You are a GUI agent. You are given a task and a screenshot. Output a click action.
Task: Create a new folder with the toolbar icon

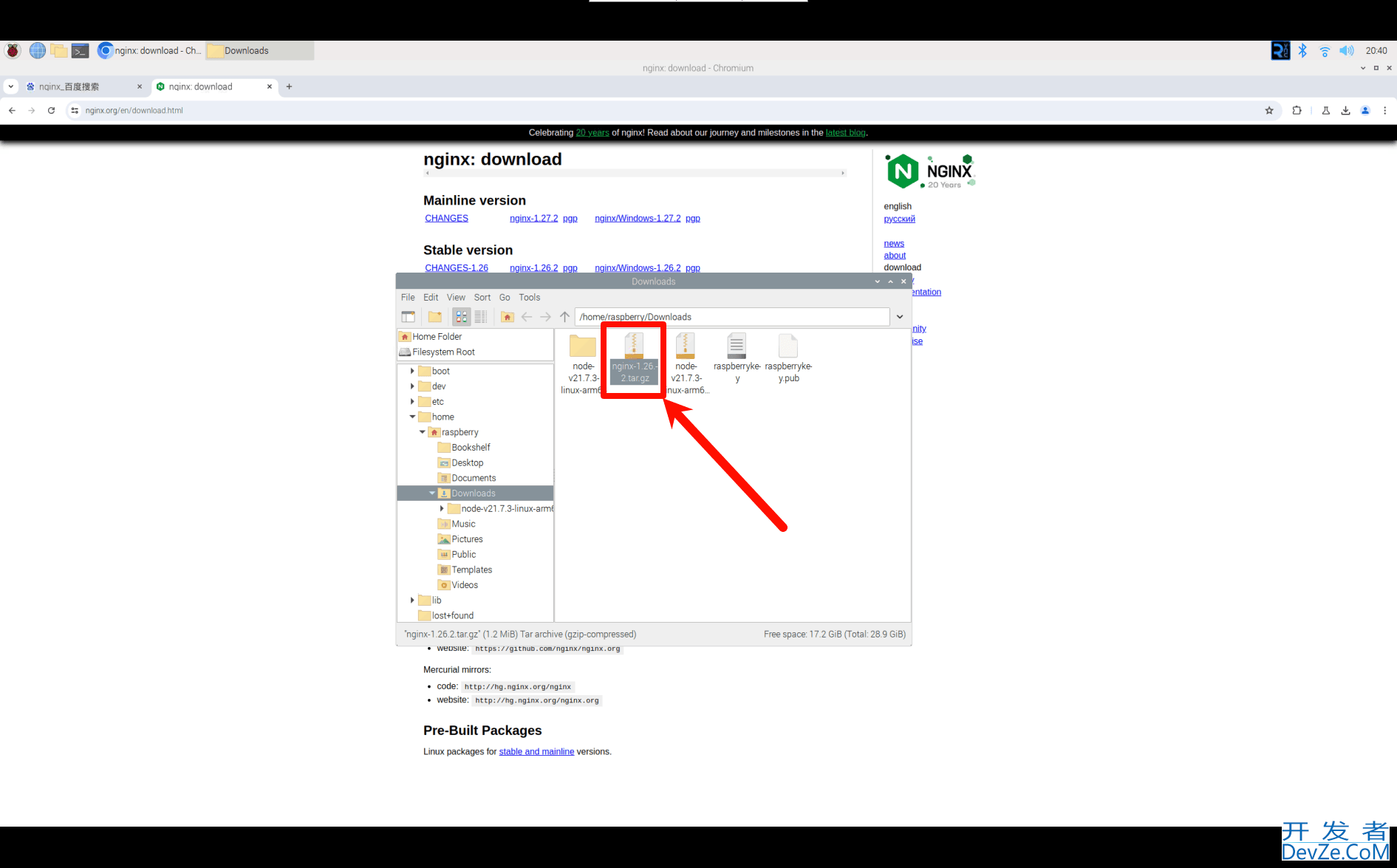tap(435, 317)
